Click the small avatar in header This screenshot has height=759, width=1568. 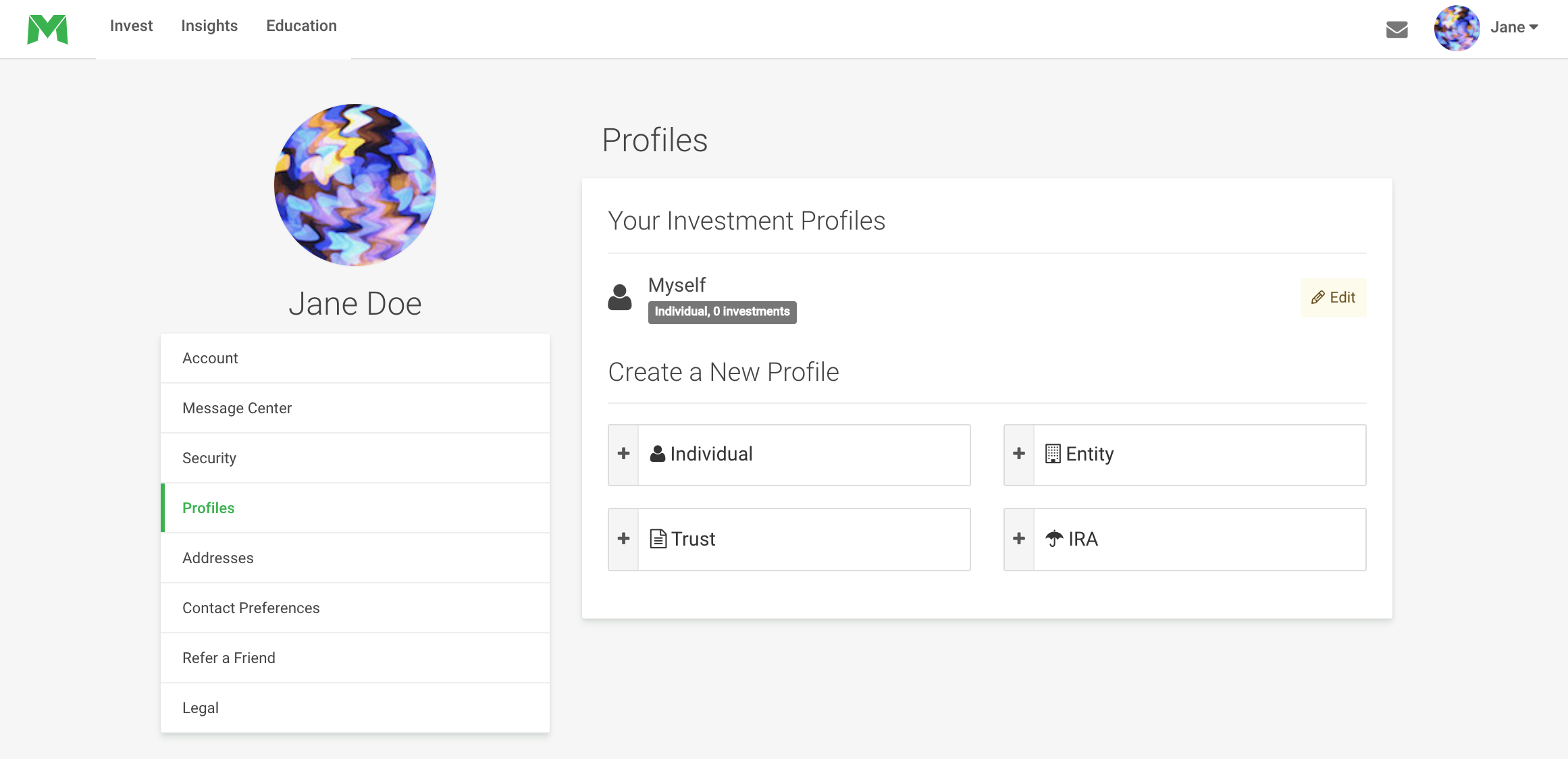pyautogui.click(x=1457, y=28)
